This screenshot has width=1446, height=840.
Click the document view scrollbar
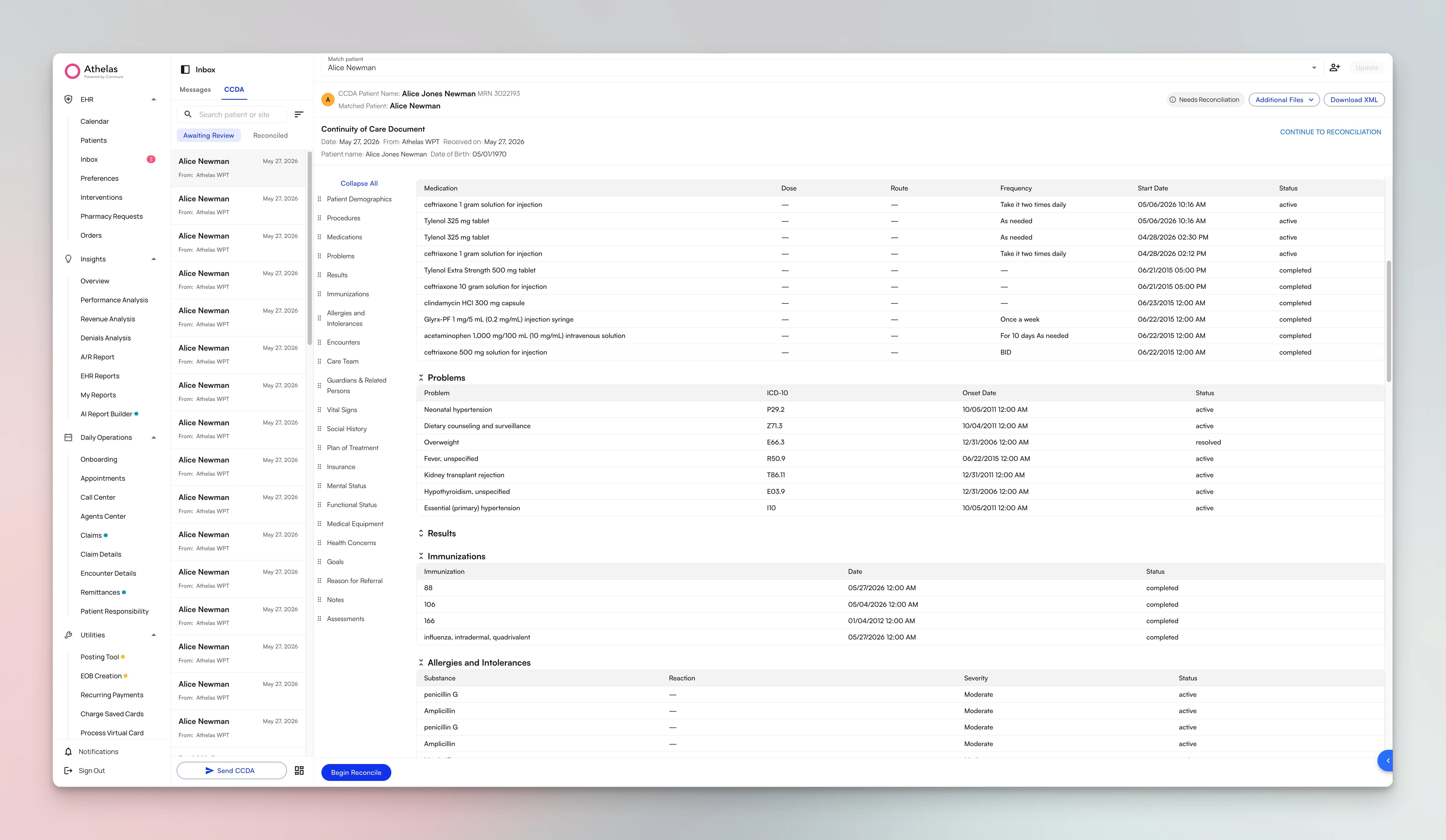click(x=1389, y=321)
